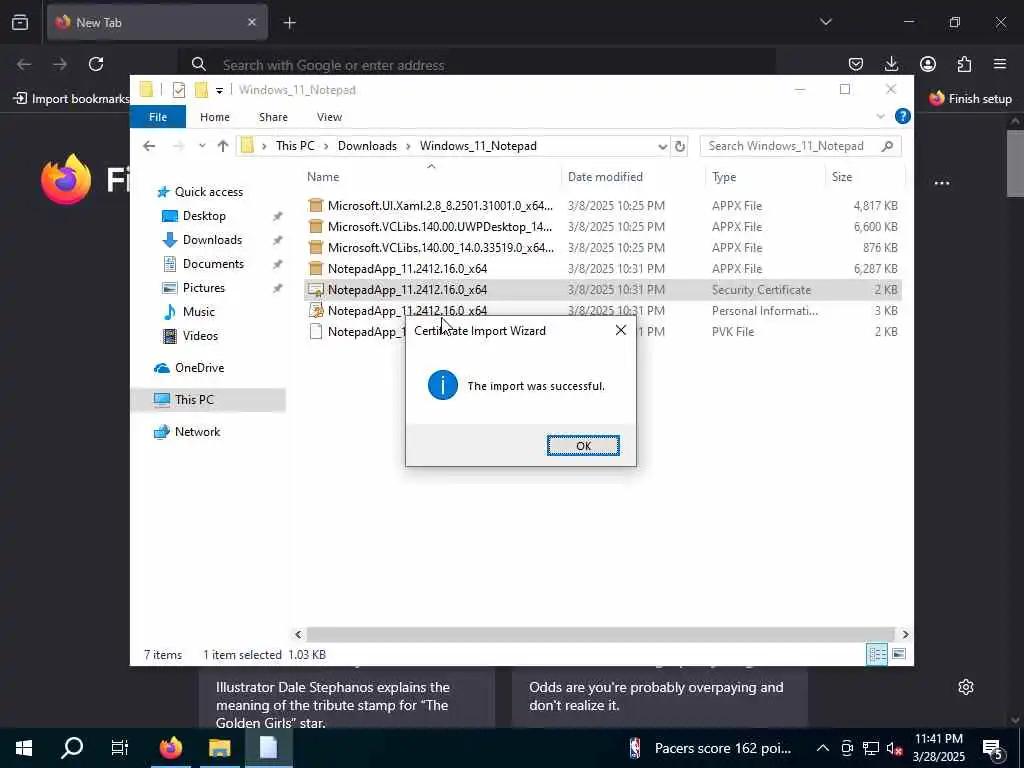Viewport: 1024px width, 768px height.
Task: Switch to large icons view layout
Action: click(x=899, y=654)
